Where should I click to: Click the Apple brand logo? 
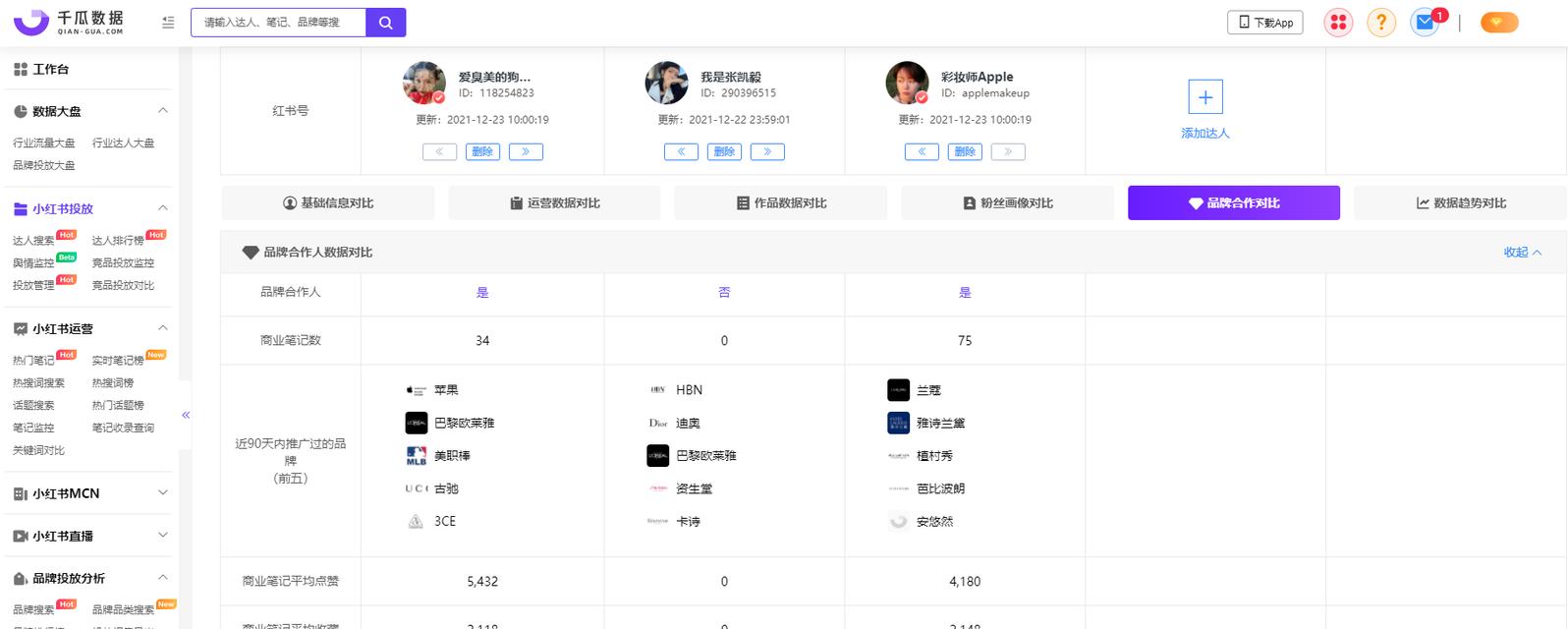click(x=416, y=390)
